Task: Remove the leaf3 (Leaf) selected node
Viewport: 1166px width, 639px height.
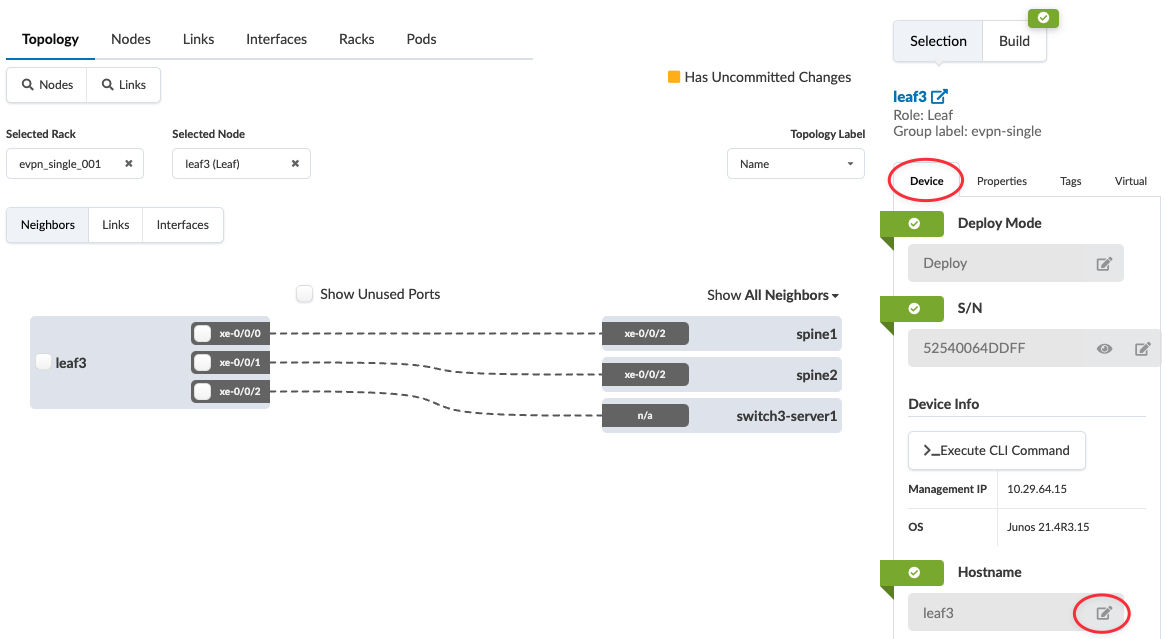Action: pyautogui.click(x=295, y=164)
